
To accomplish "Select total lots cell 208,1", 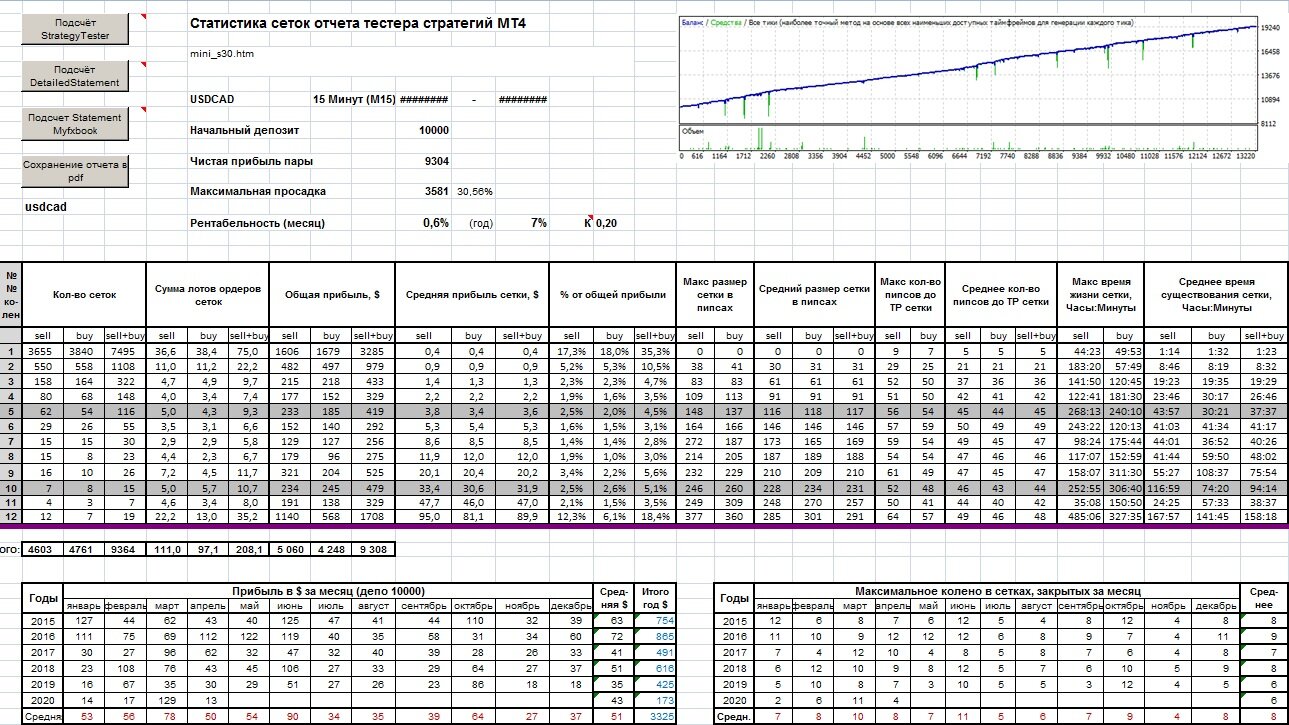I will [x=249, y=549].
